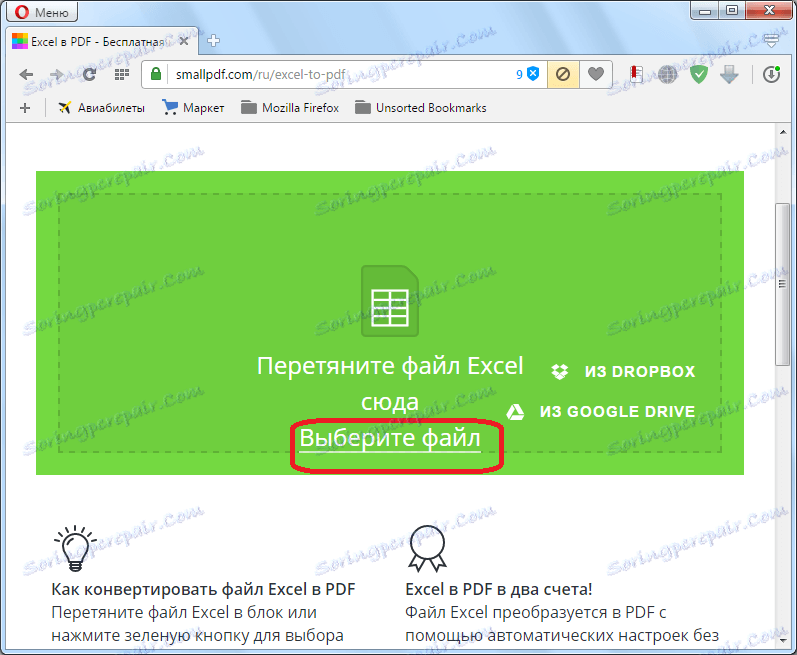797x655 pixels.
Task: Click the globe extension icon
Action: pos(667,75)
